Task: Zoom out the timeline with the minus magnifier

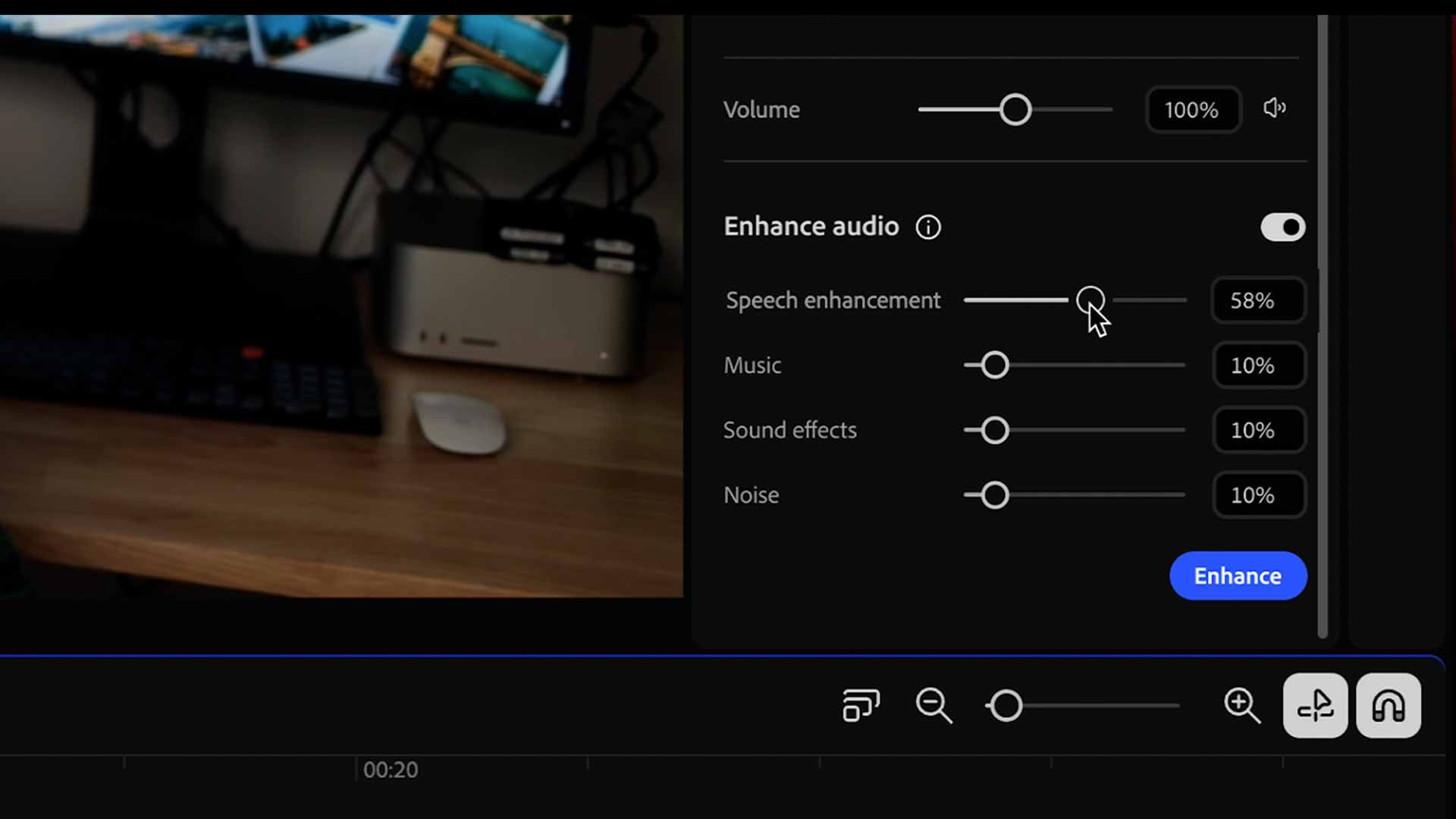Action: 934,705
